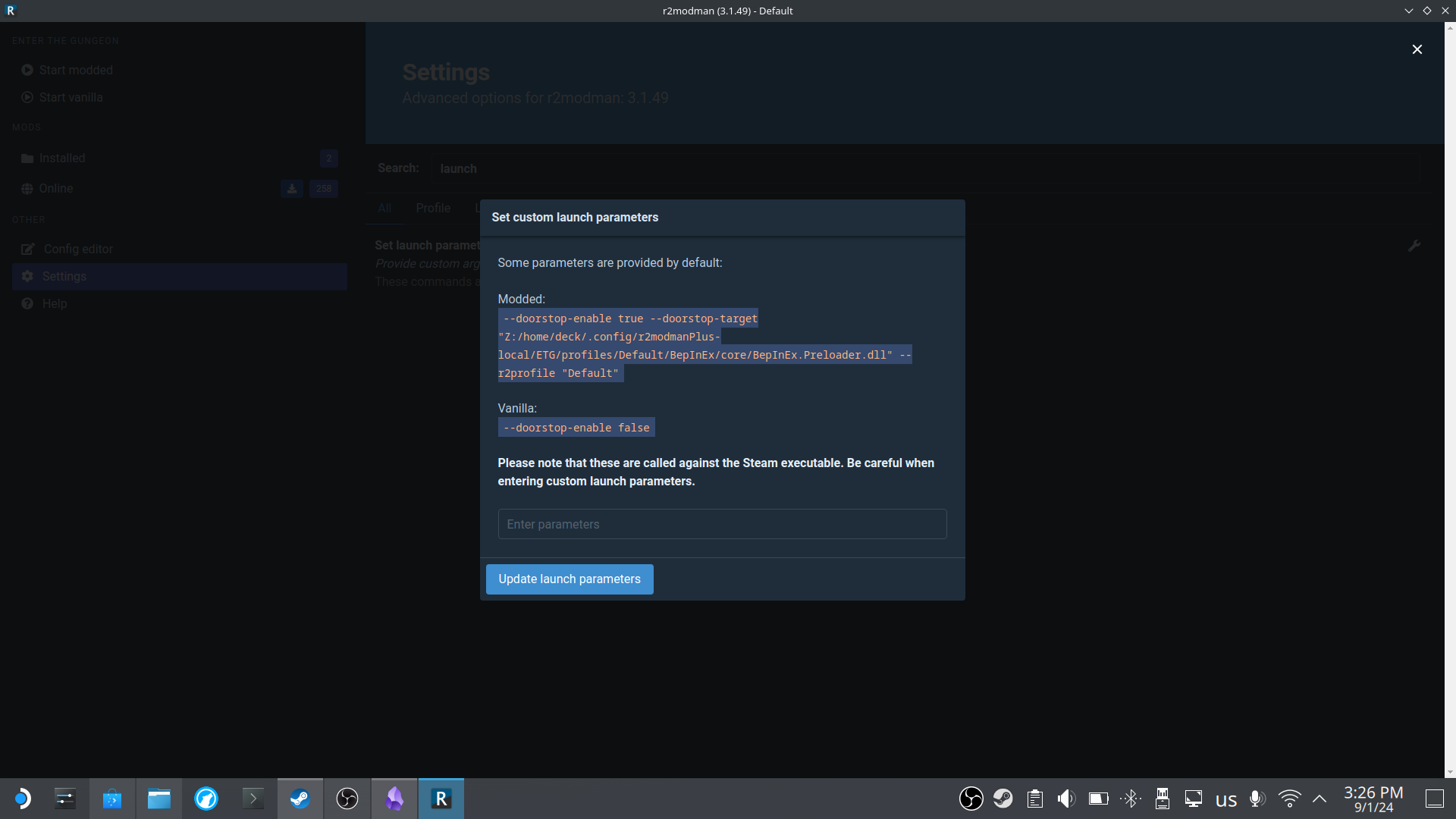
Task: Click the Help question mark icon
Action: 27,303
